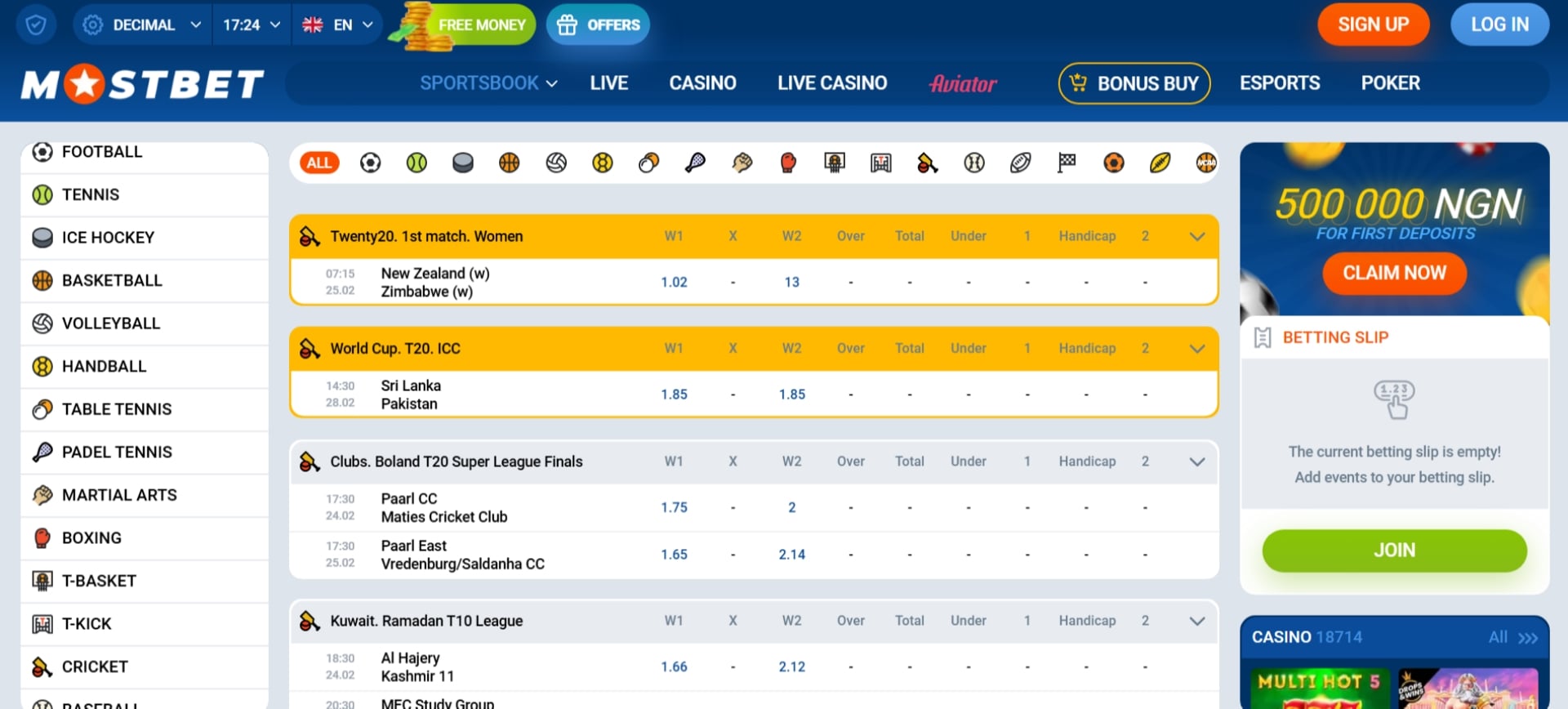Select FOOTBALL in the left sports list

(x=145, y=152)
